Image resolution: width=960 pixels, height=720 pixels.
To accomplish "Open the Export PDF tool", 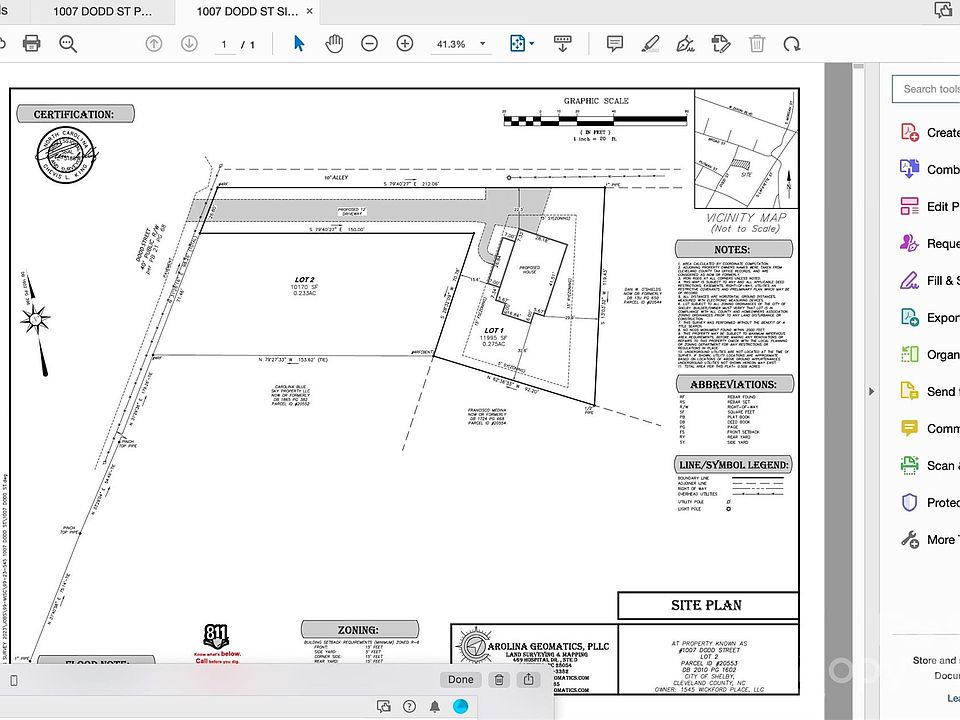I will coord(929,317).
